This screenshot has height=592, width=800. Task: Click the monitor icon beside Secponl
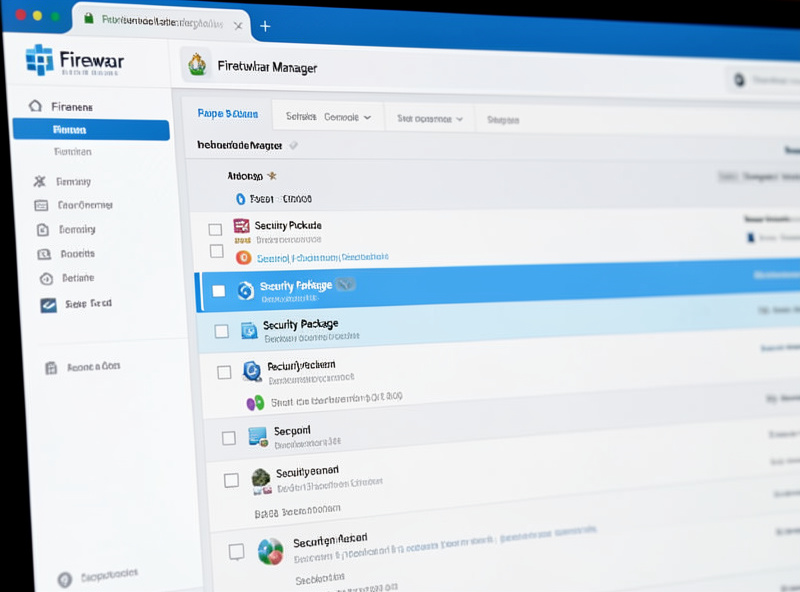click(258, 437)
